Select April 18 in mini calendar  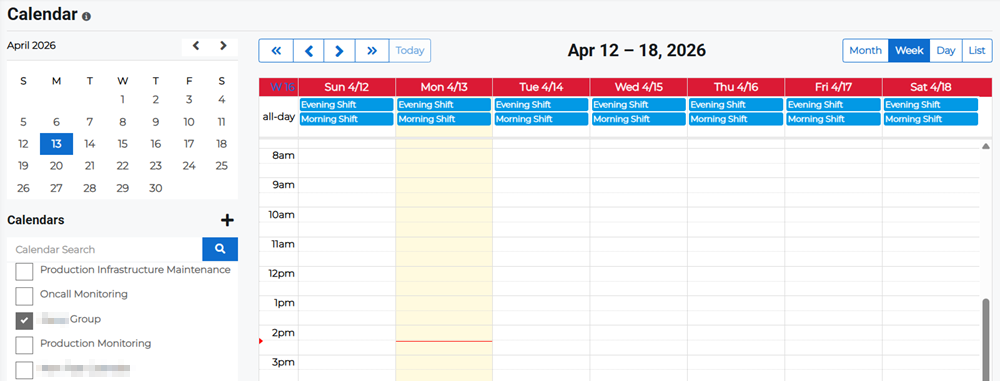(x=221, y=144)
